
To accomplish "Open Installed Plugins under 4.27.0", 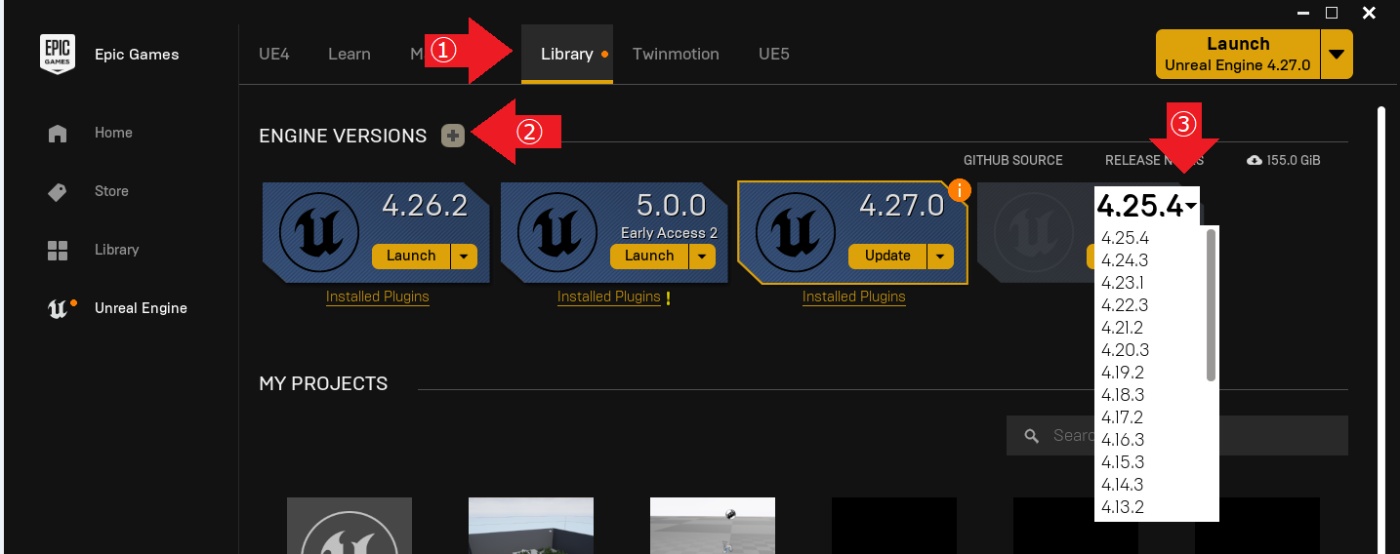I will [854, 297].
